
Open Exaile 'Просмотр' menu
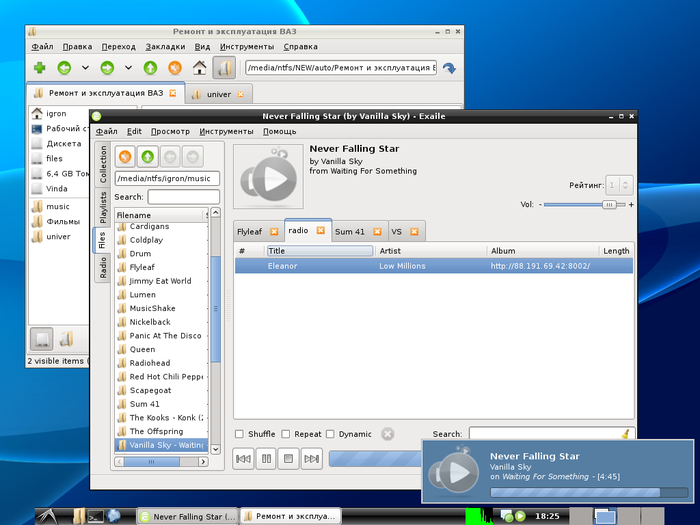click(x=170, y=131)
